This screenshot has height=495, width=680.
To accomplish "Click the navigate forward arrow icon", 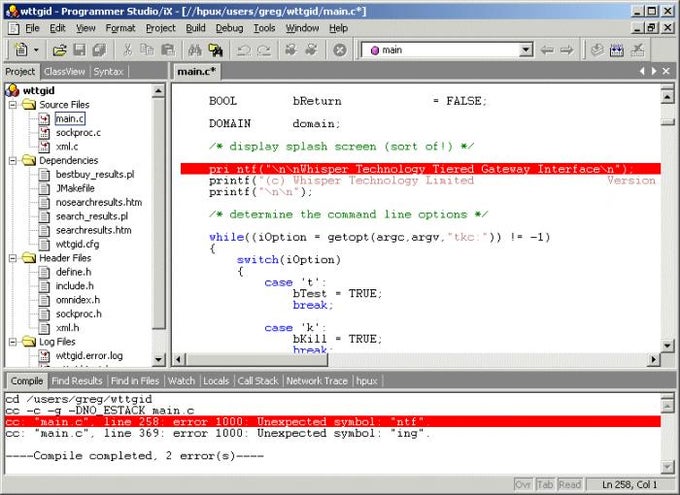I will [566, 50].
